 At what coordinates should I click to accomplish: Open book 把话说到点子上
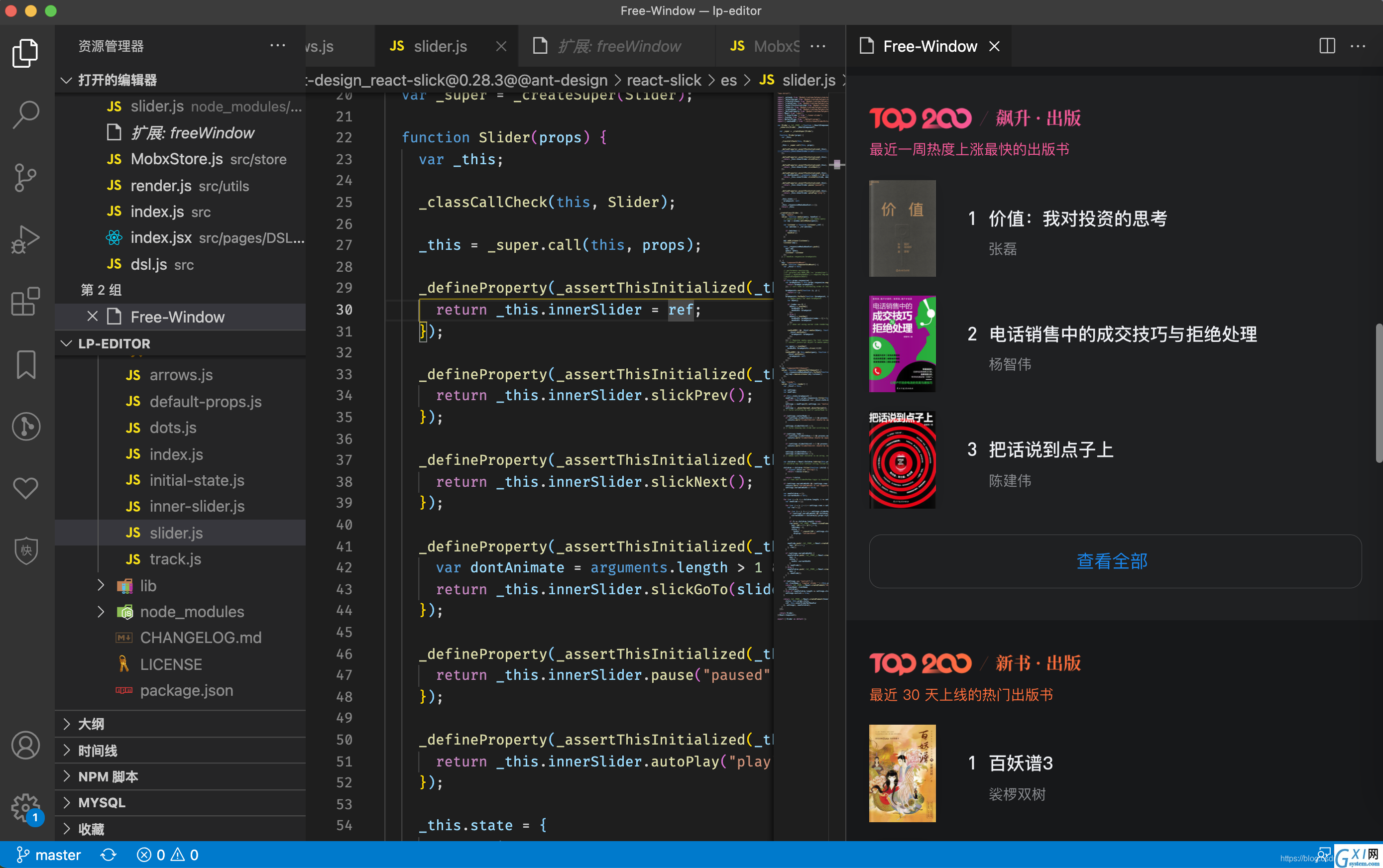pos(1051,449)
